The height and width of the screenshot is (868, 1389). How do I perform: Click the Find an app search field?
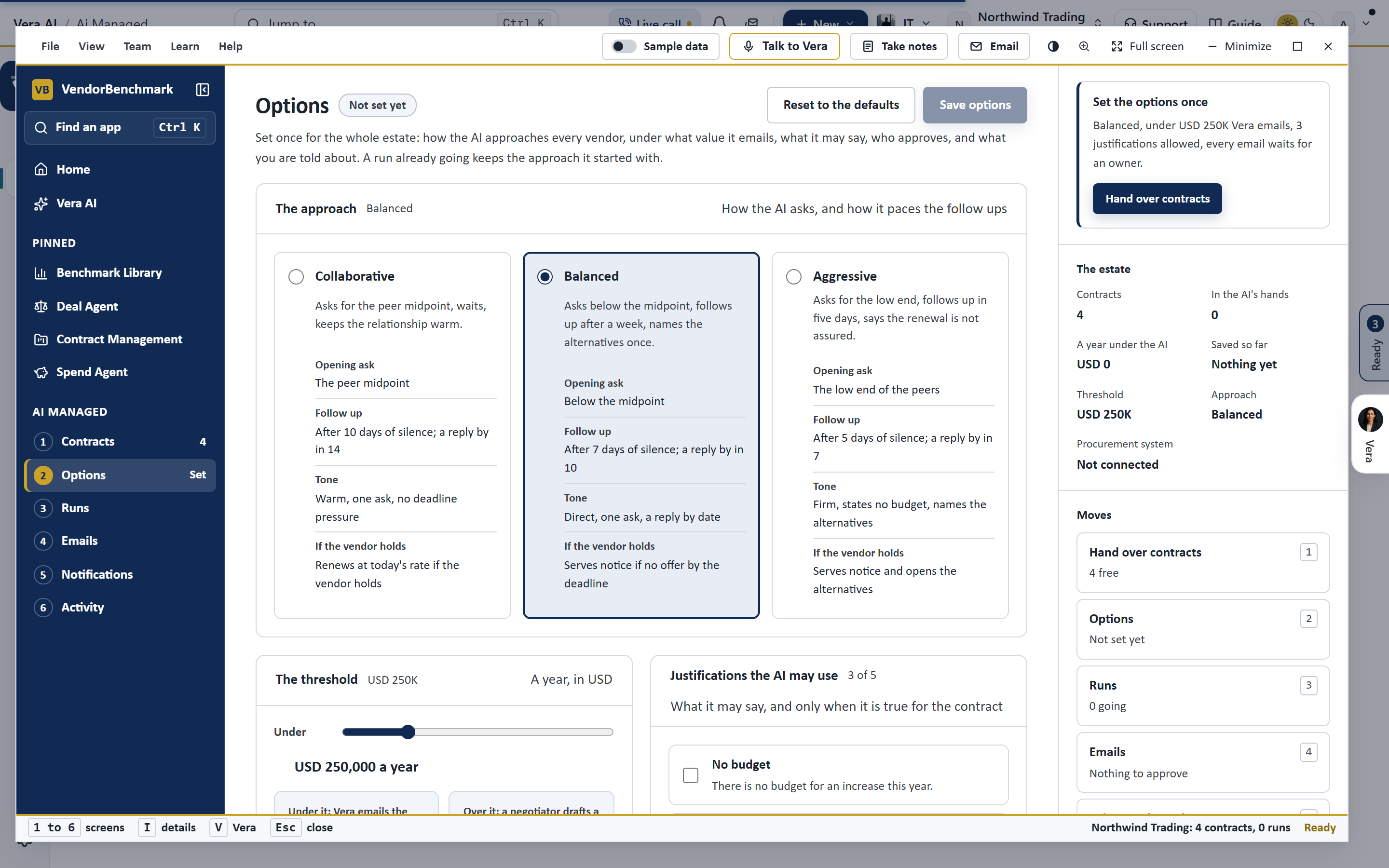pos(120,127)
